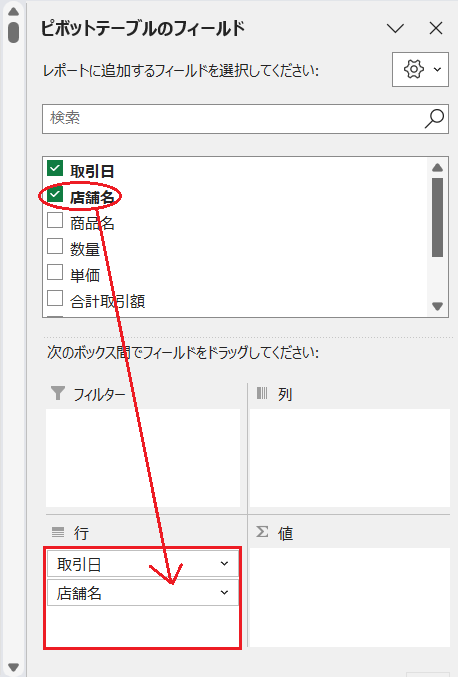This screenshot has height=677, width=458.
Task: Click the 合計取引額 field label
Action: (107, 301)
